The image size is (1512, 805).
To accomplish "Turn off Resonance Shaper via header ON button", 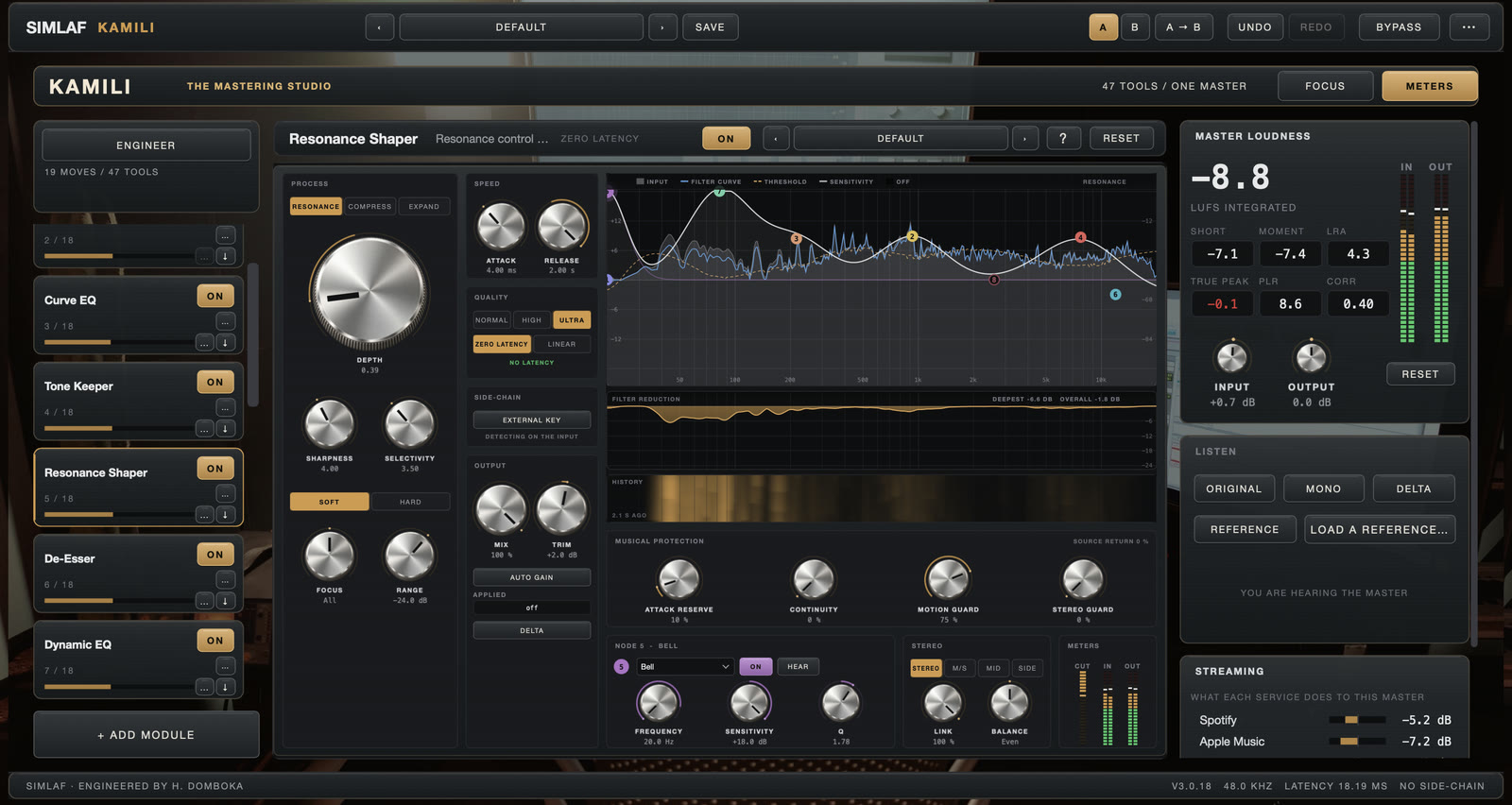I will [x=726, y=139].
